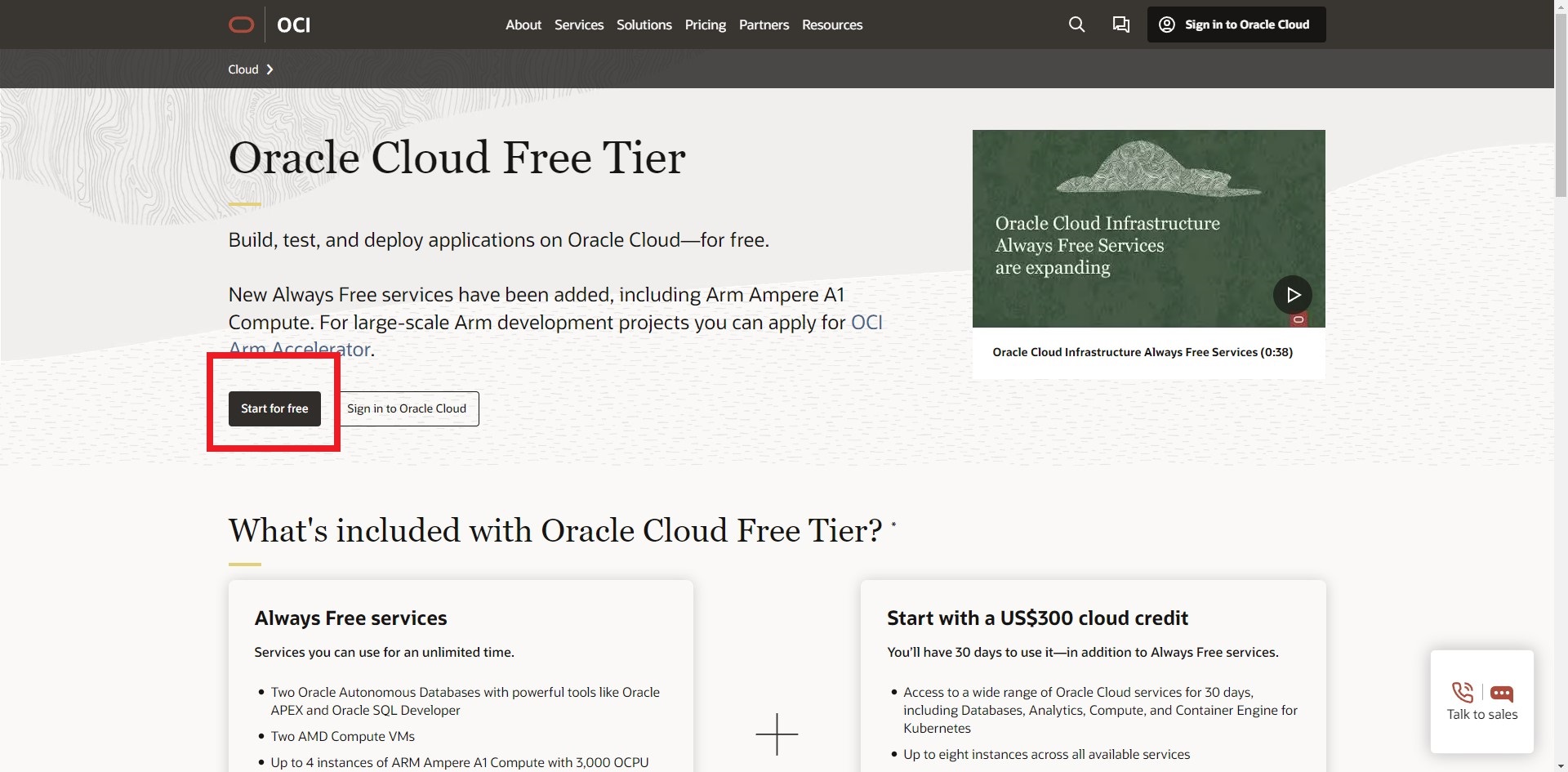Click the plus icon between the feature cards
This screenshot has height=772, width=1568.
point(777,734)
